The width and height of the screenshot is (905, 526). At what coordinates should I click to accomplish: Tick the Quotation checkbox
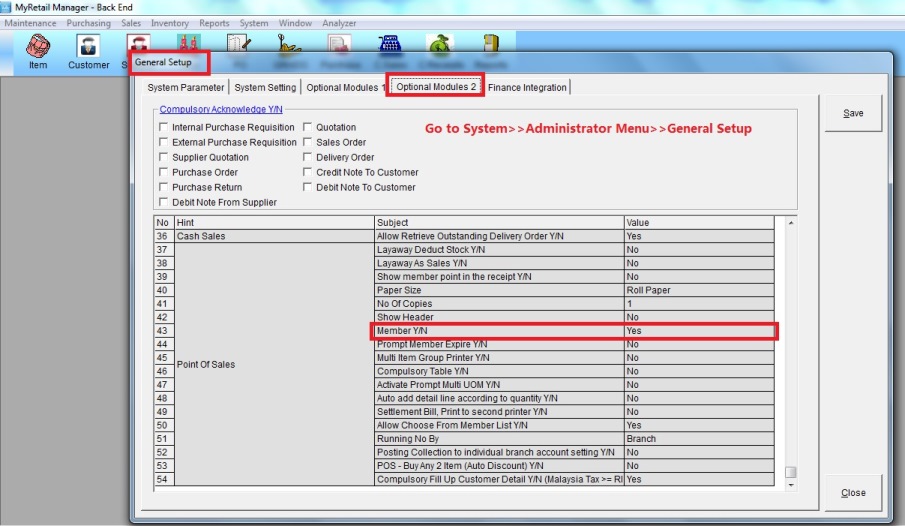[x=308, y=128]
